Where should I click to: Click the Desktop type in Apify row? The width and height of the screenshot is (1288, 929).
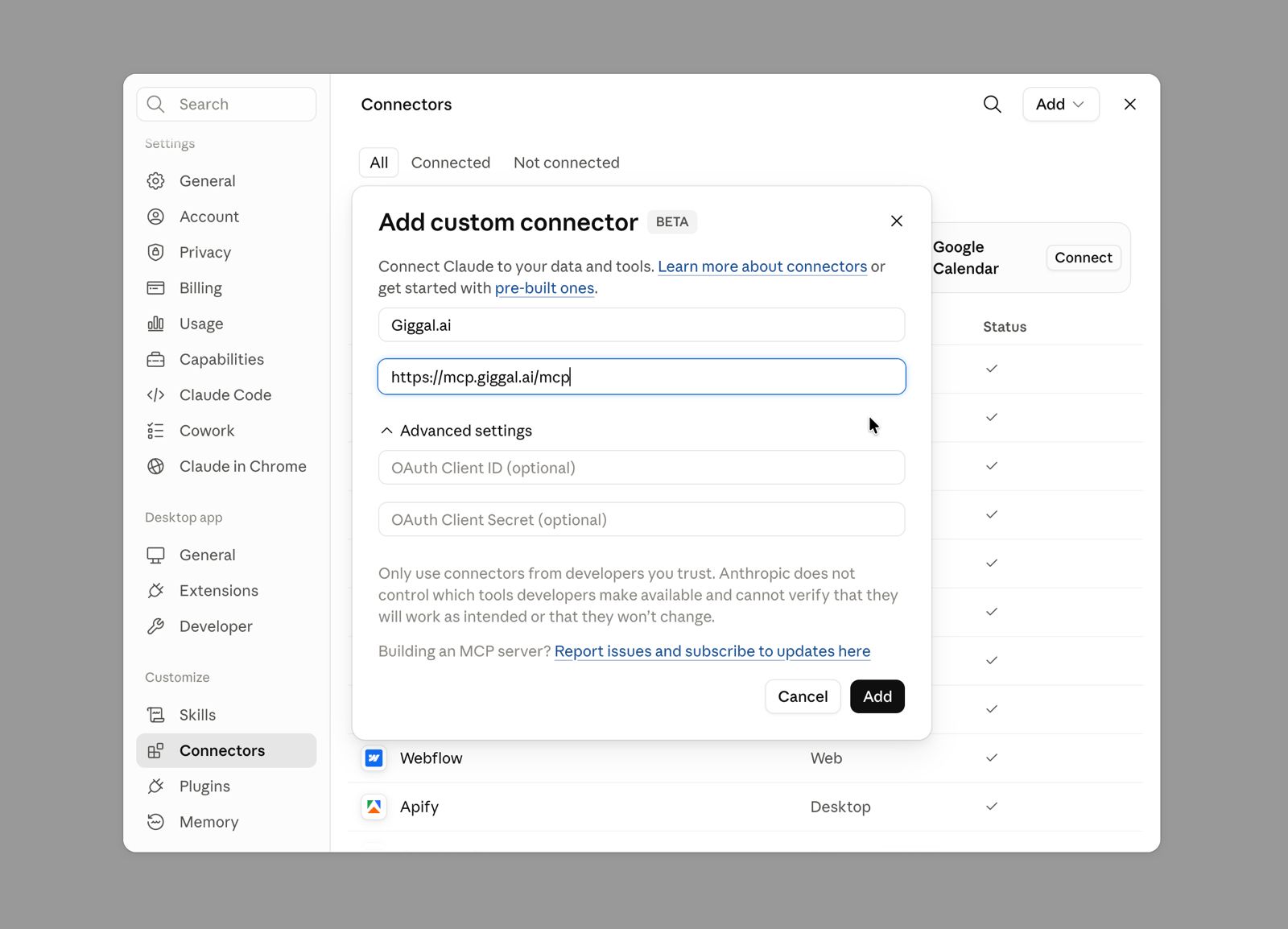click(x=840, y=807)
